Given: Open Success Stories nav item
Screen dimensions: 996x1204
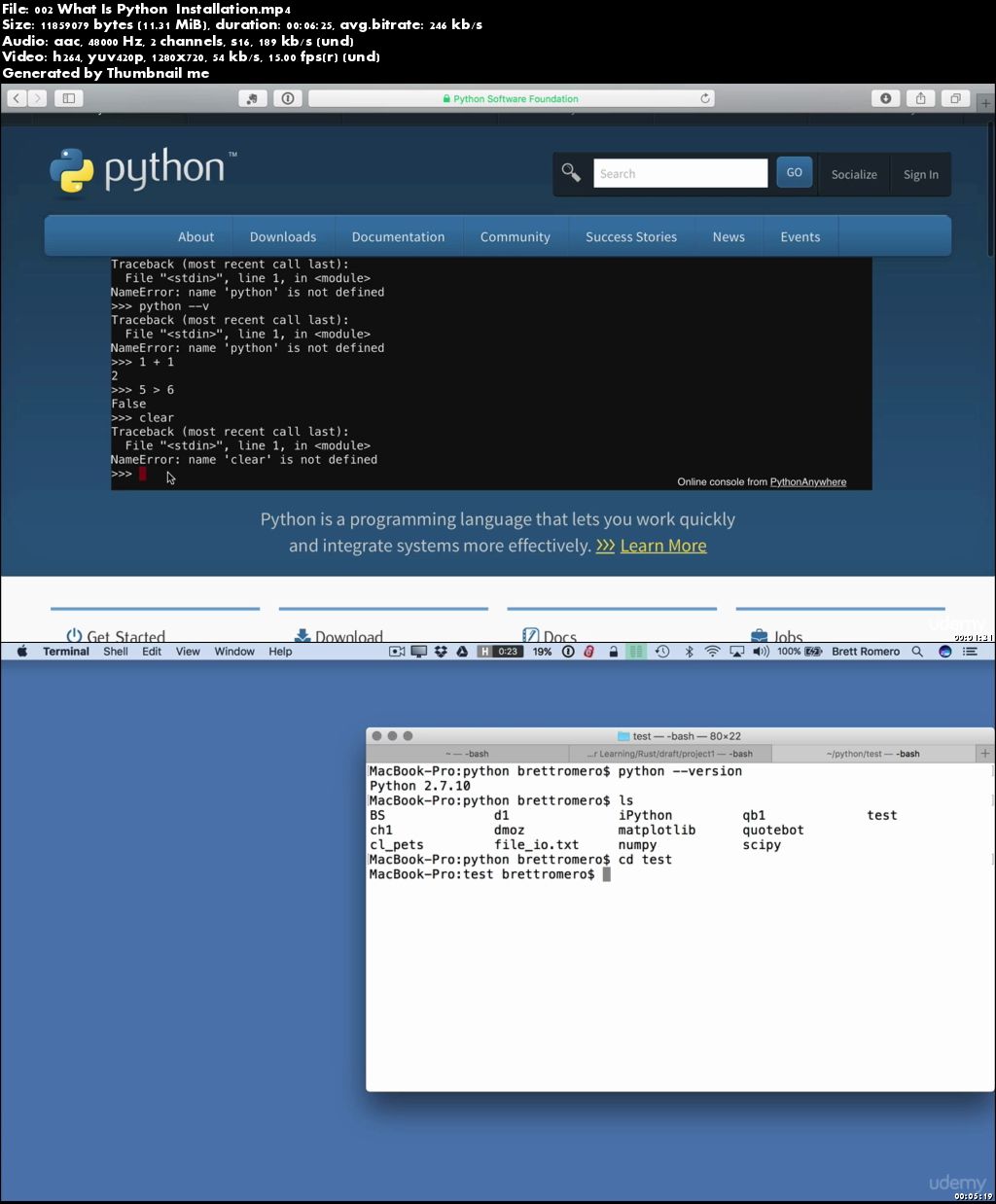Looking at the screenshot, I should tap(630, 236).
